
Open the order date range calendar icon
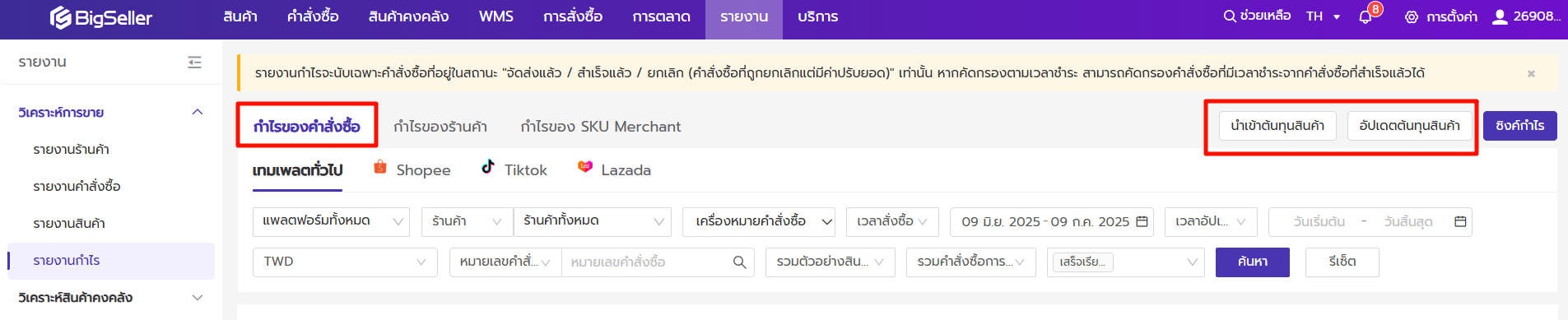pyautogui.click(x=1142, y=221)
